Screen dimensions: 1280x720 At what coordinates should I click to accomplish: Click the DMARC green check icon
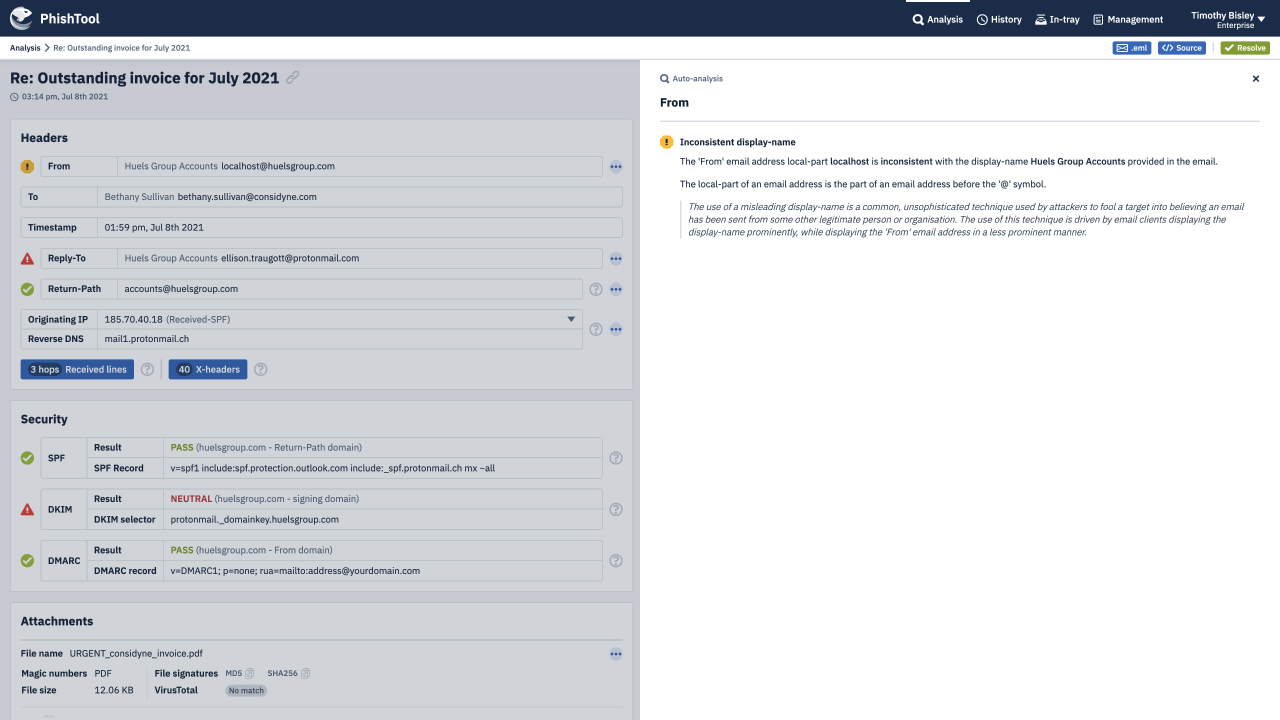click(x=27, y=560)
